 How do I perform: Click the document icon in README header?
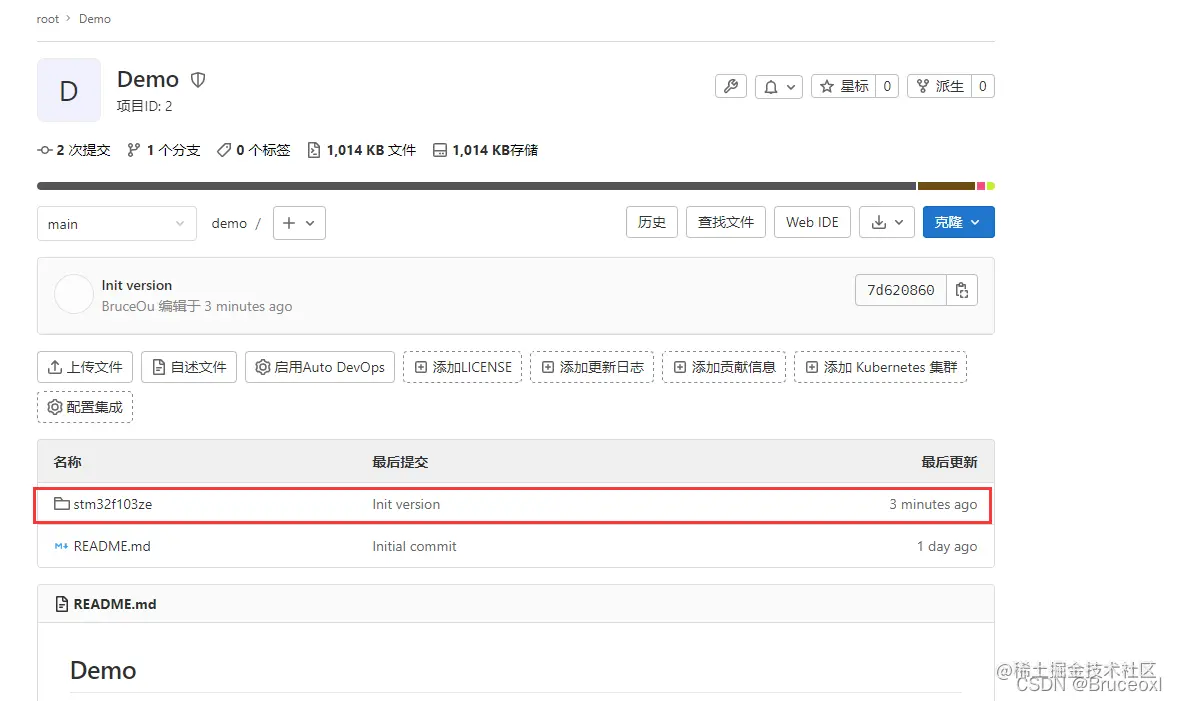62,604
